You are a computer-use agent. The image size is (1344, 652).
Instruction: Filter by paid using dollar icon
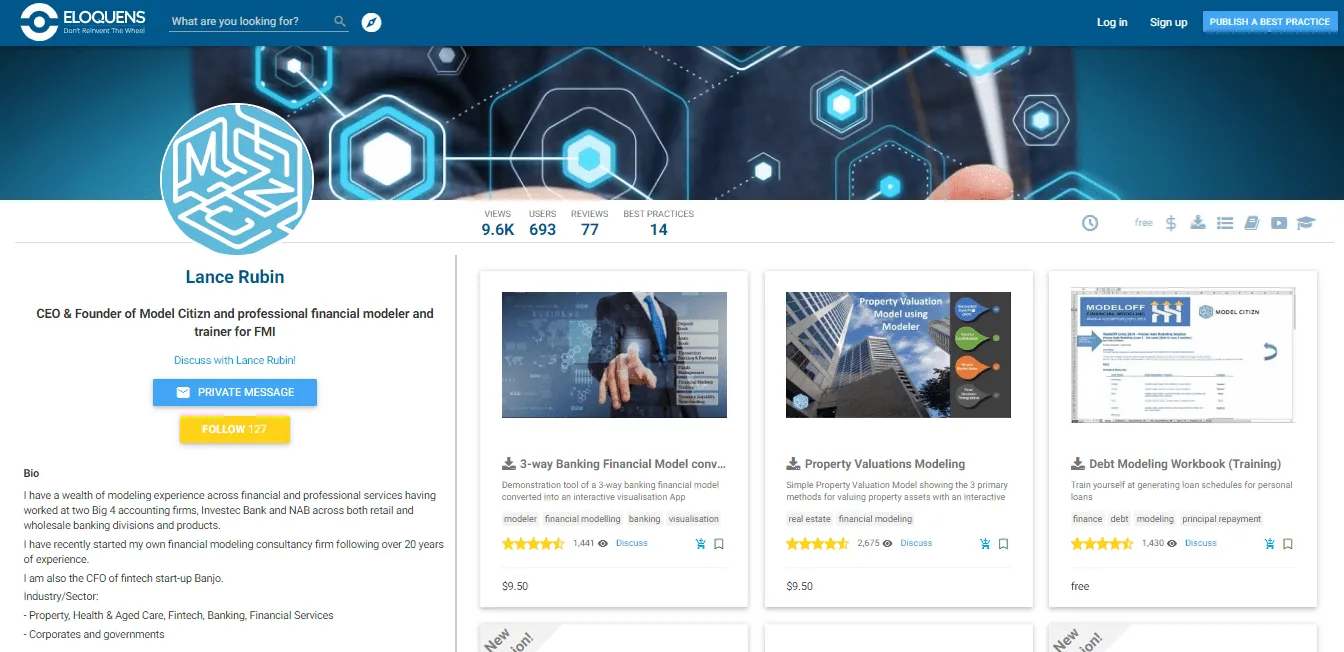click(x=1171, y=223)
